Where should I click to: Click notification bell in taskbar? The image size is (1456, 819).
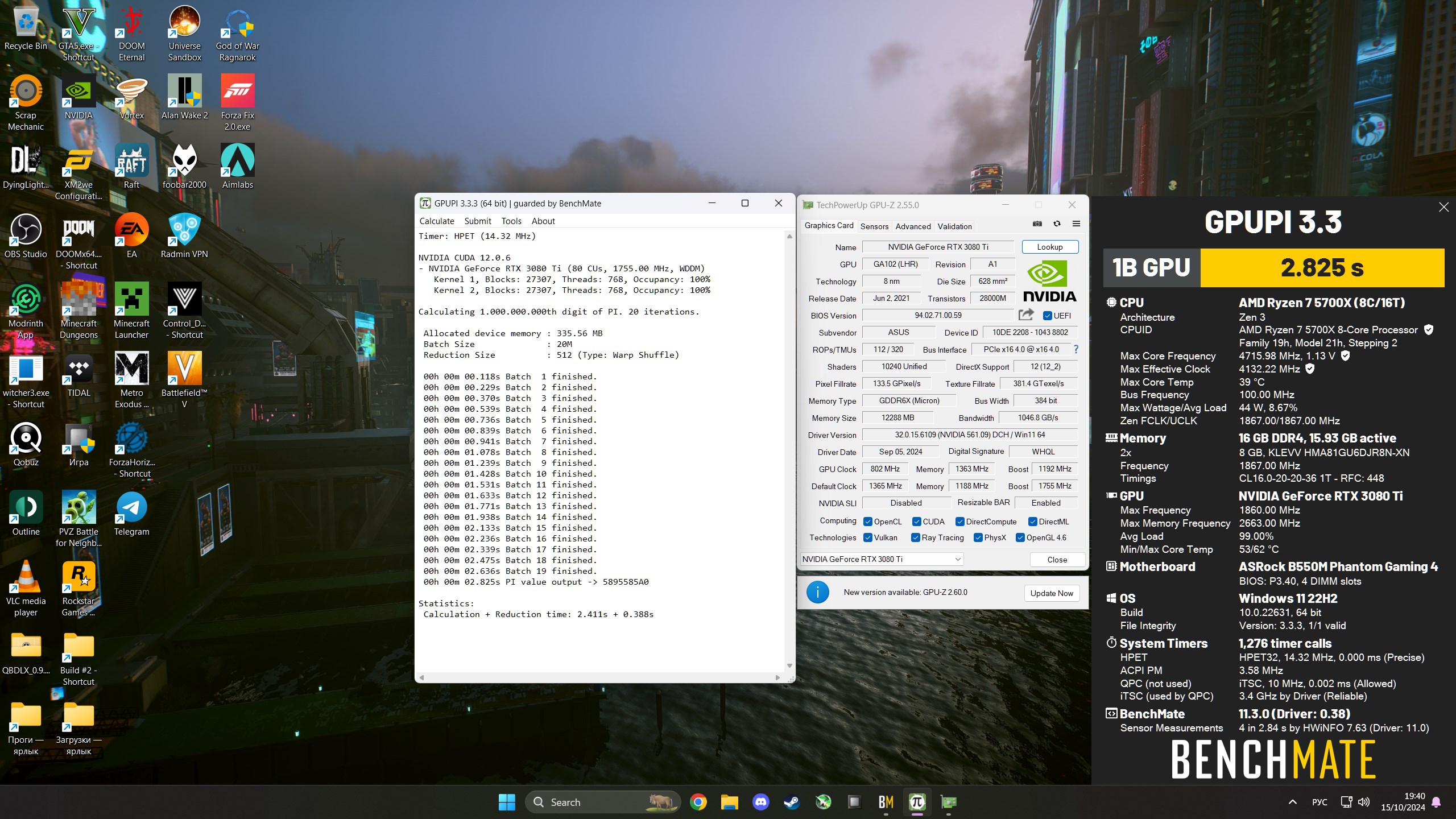(1436, 802)
